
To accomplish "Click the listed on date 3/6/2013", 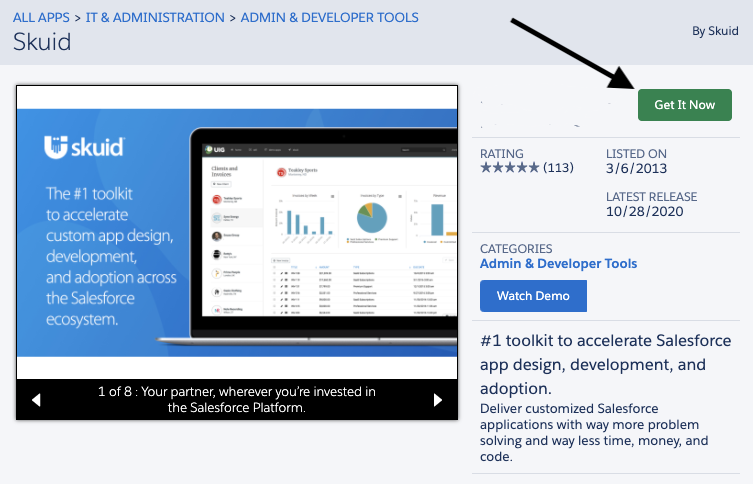I will point(634,168).
